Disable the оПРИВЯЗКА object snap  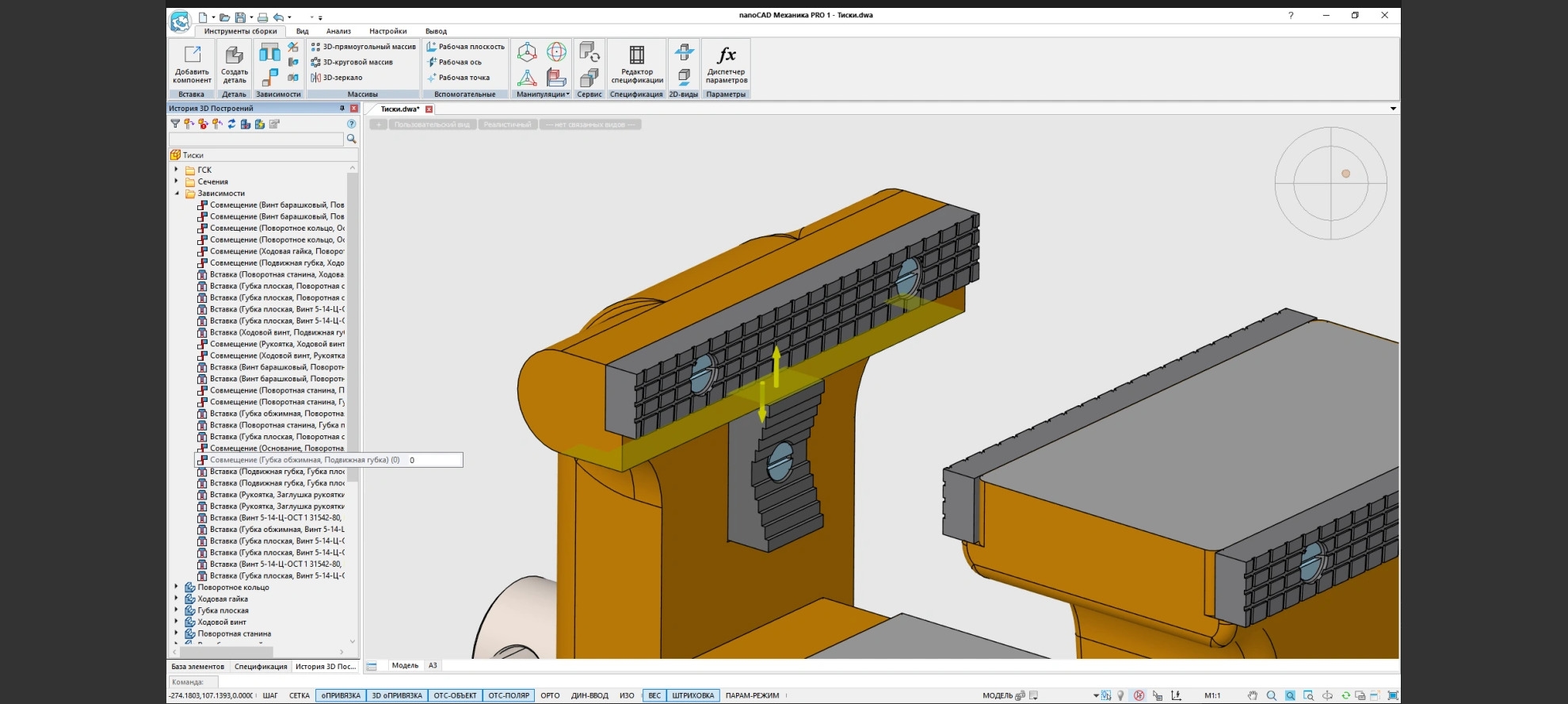341,695
